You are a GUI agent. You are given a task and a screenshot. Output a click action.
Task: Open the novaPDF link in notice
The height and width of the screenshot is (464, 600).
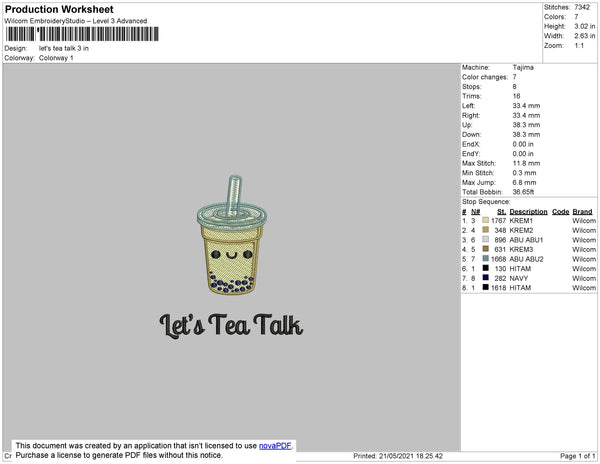point(275,446)
